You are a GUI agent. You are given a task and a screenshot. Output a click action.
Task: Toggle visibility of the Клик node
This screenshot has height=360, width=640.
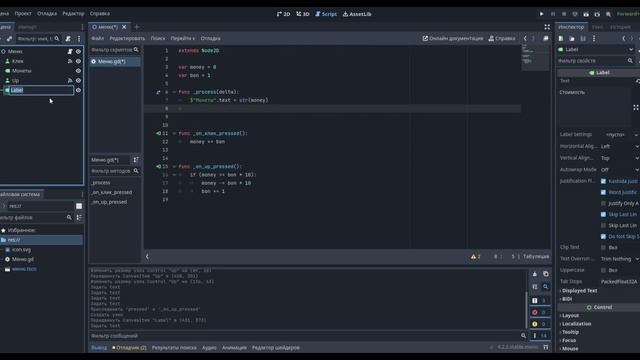(78, 61)
